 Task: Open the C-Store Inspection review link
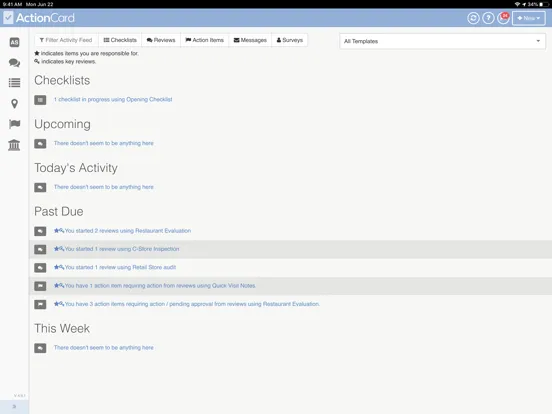[117, 249]
